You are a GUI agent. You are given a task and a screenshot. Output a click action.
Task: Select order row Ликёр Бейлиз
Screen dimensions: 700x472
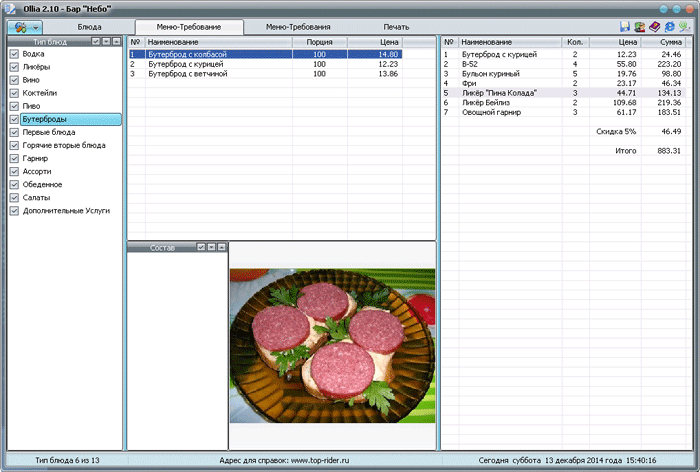(563, 103)
